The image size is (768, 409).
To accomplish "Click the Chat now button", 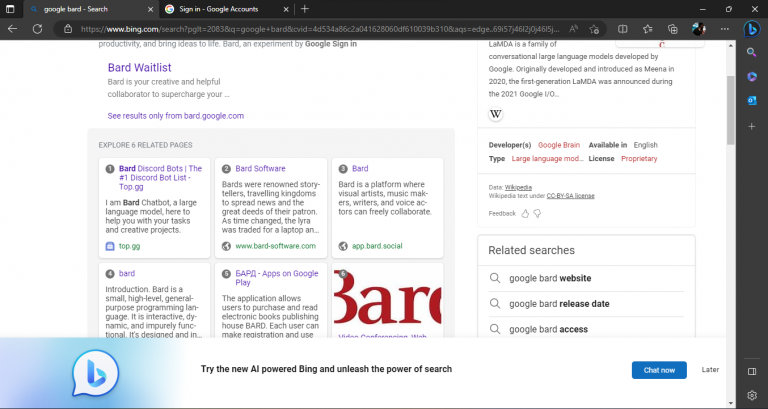I will point(659,370).
